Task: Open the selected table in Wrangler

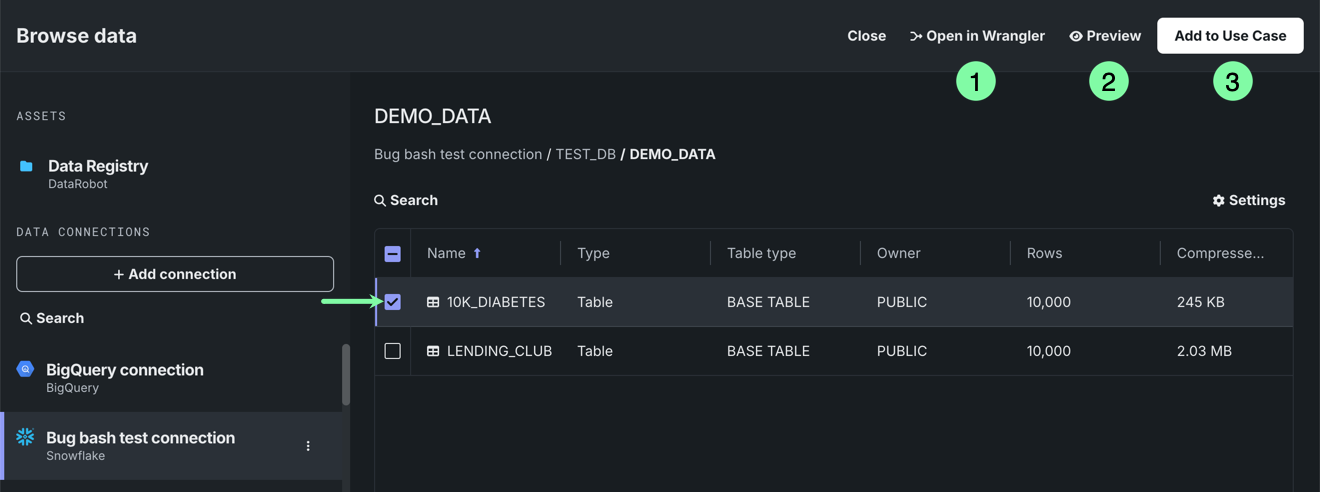Action: click(977, 36)
